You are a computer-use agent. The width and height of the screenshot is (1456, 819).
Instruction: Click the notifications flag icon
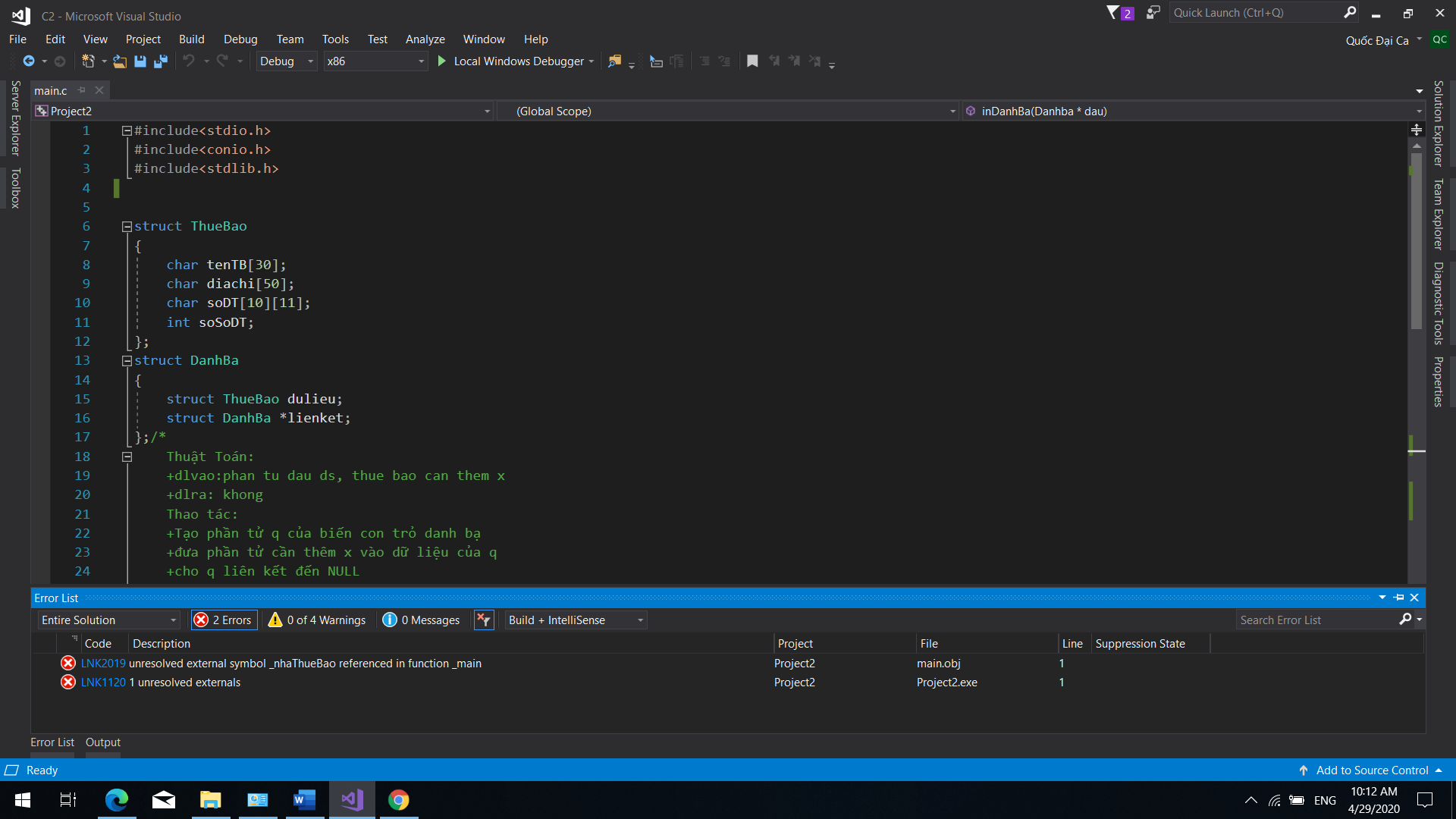(1112, 12)
